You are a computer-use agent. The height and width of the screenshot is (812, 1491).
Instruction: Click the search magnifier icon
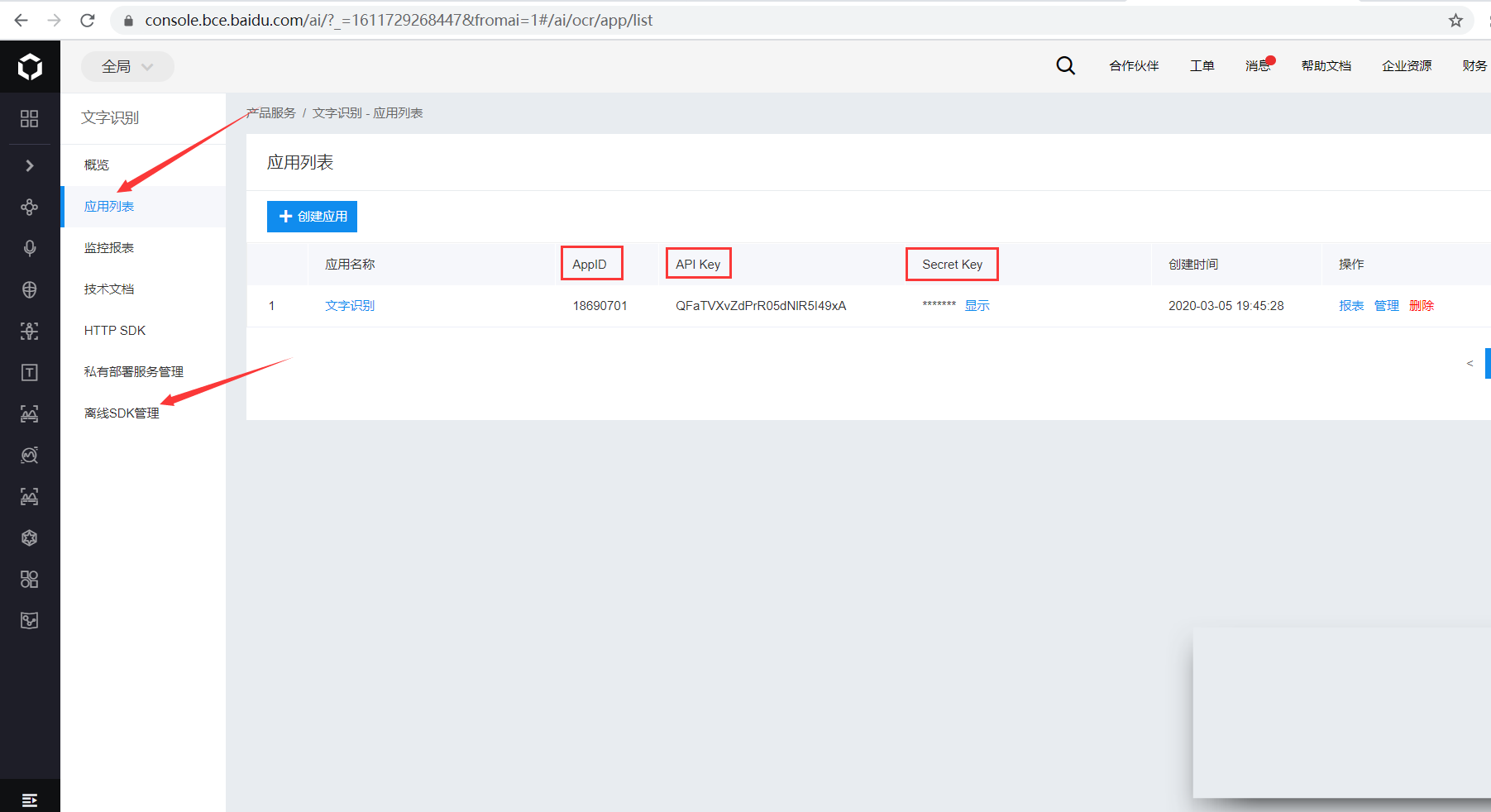[x=1065, y=66]
